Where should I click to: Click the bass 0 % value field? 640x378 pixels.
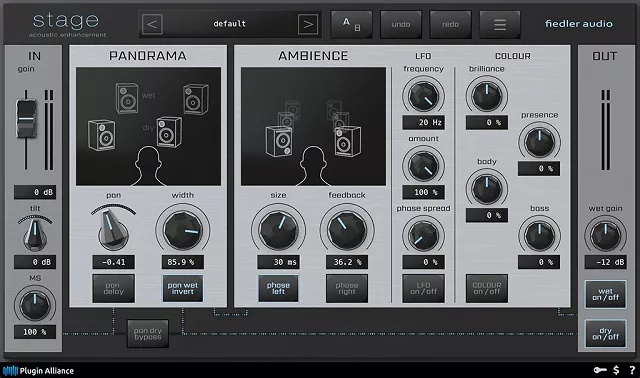pos(539,262)
